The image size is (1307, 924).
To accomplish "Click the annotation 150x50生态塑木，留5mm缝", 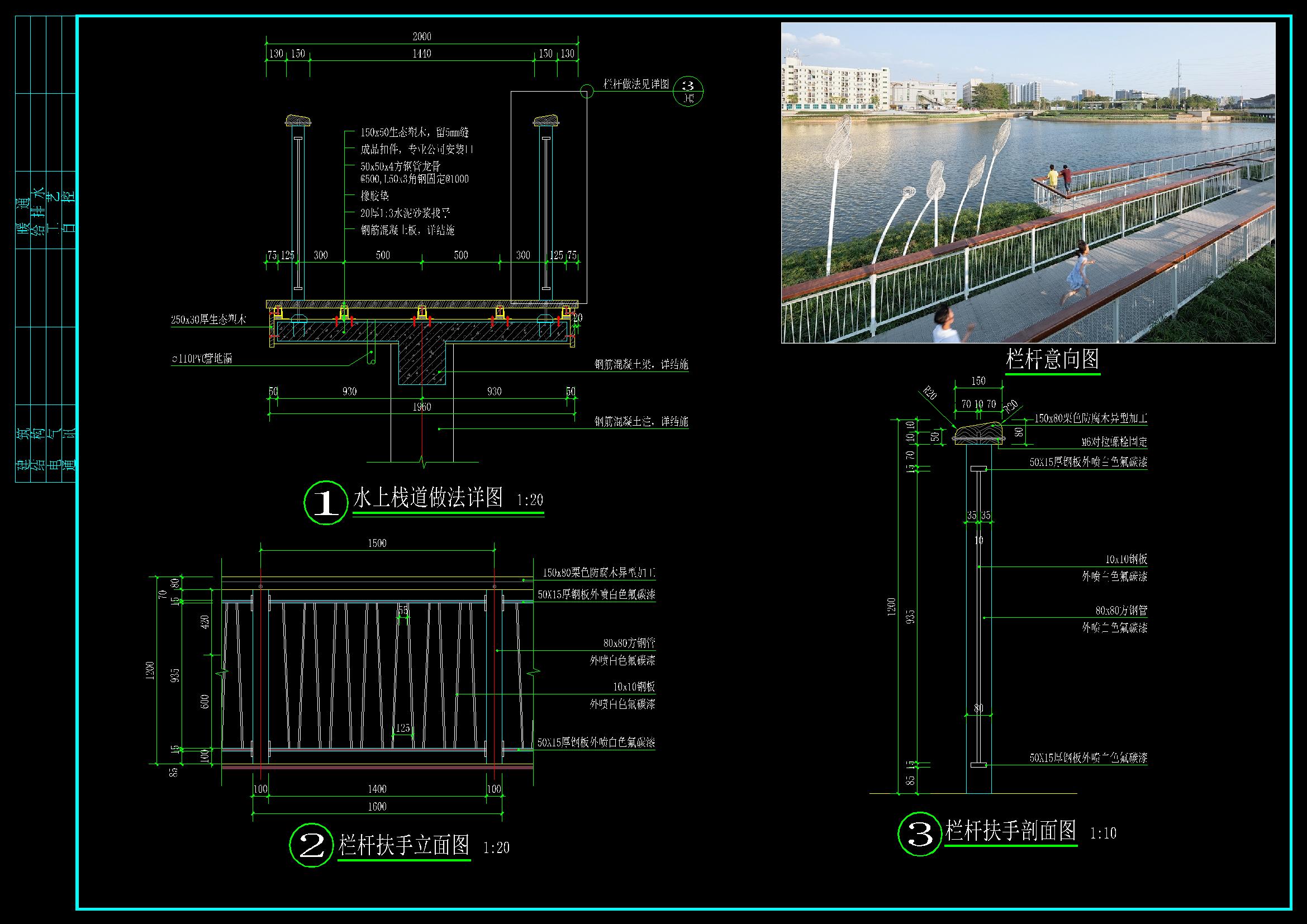I will (x=415, y=132).
